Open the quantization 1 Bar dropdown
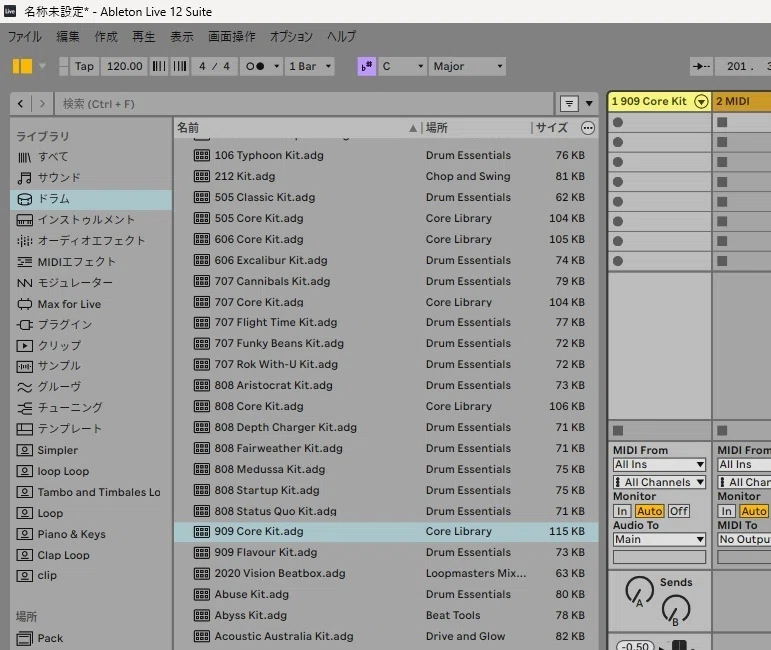 [310, 66]
